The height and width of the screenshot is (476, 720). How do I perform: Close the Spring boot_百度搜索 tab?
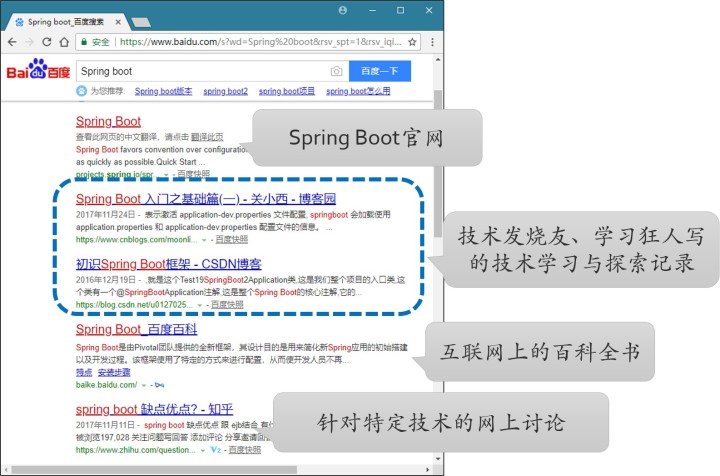point(118,19)
